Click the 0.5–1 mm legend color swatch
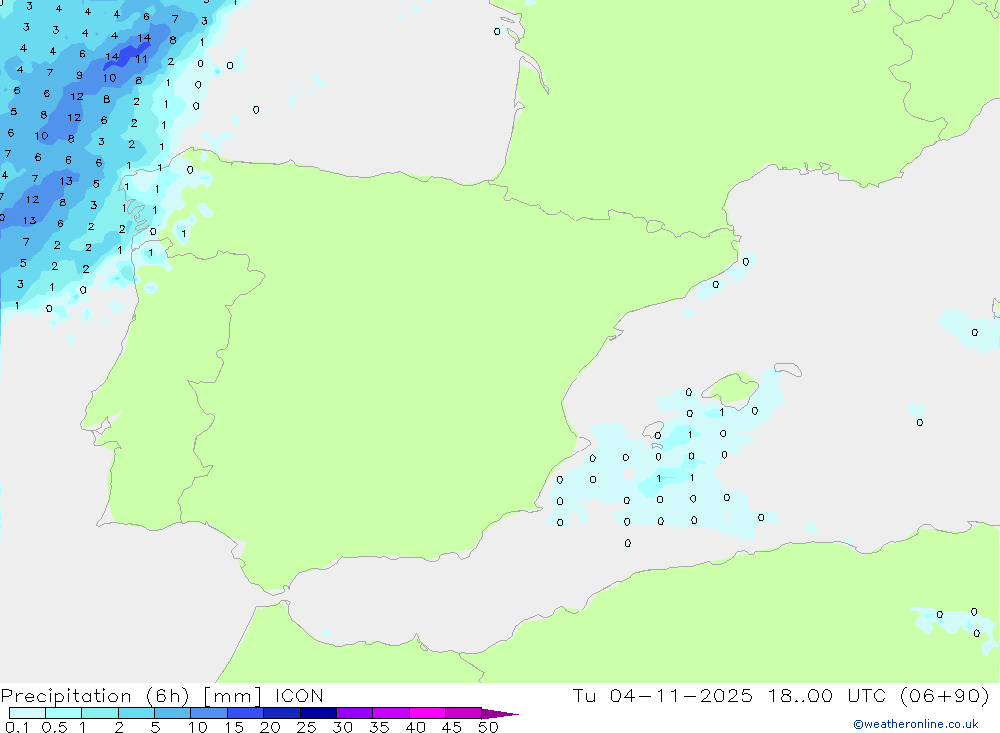The image size is (1000, 733). [x=63, y=713]
